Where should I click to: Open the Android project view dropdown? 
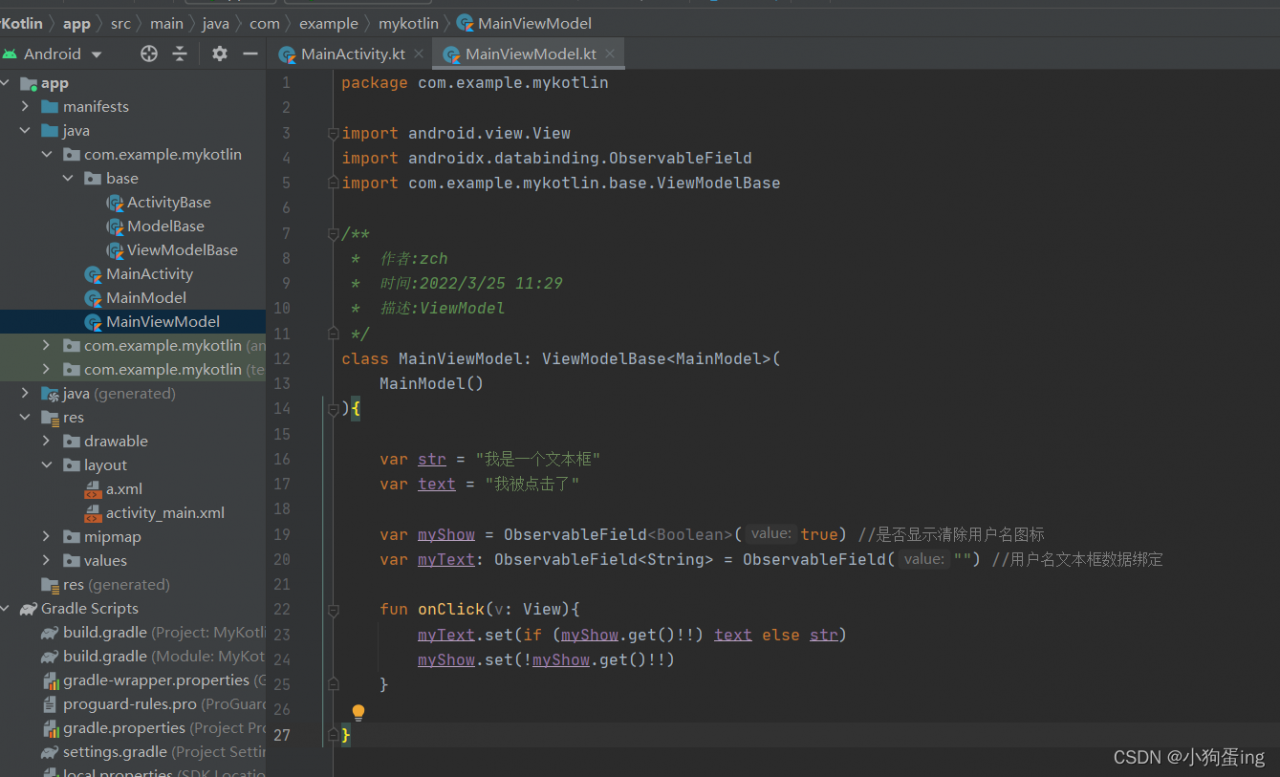point(96,54)
